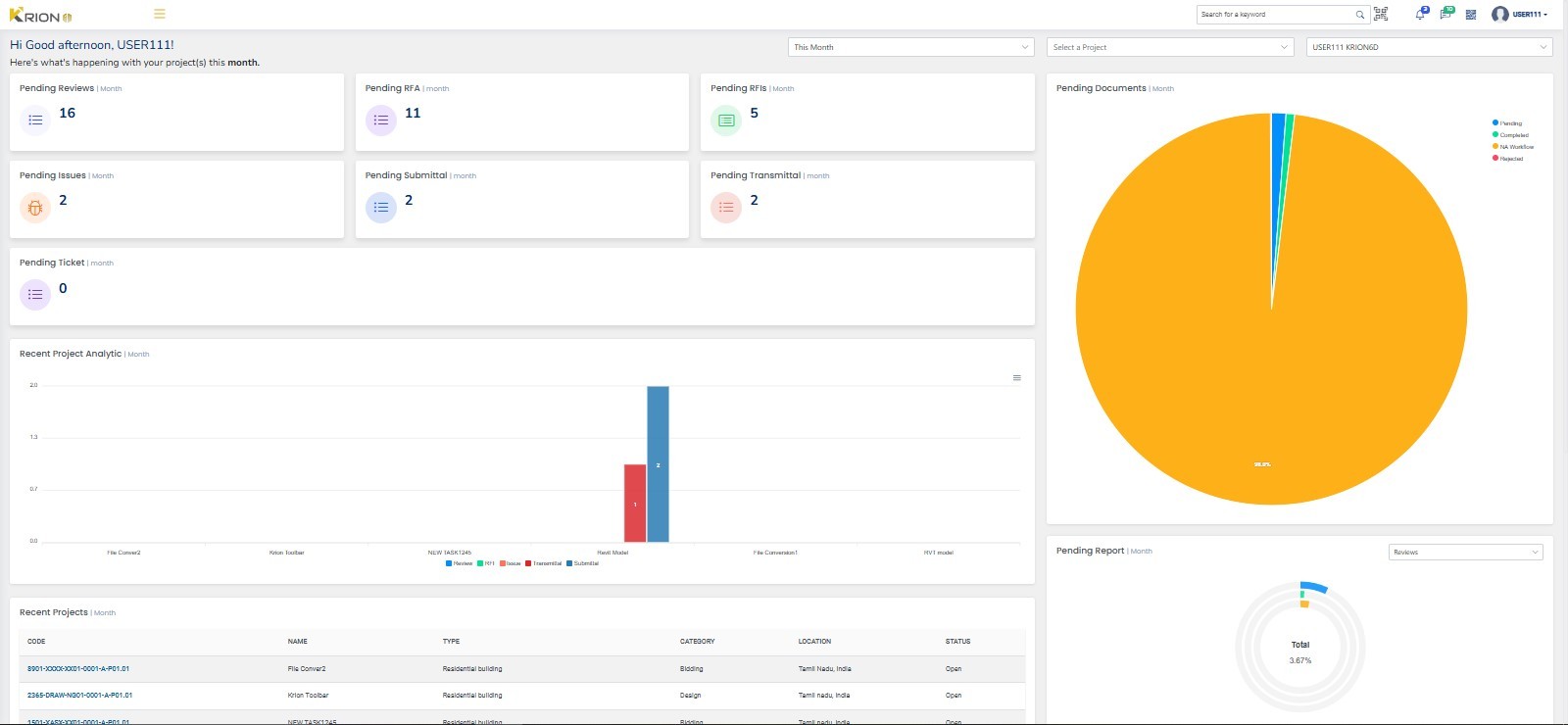Click the hamburger sidebar menu icon

tap(160, 14)
